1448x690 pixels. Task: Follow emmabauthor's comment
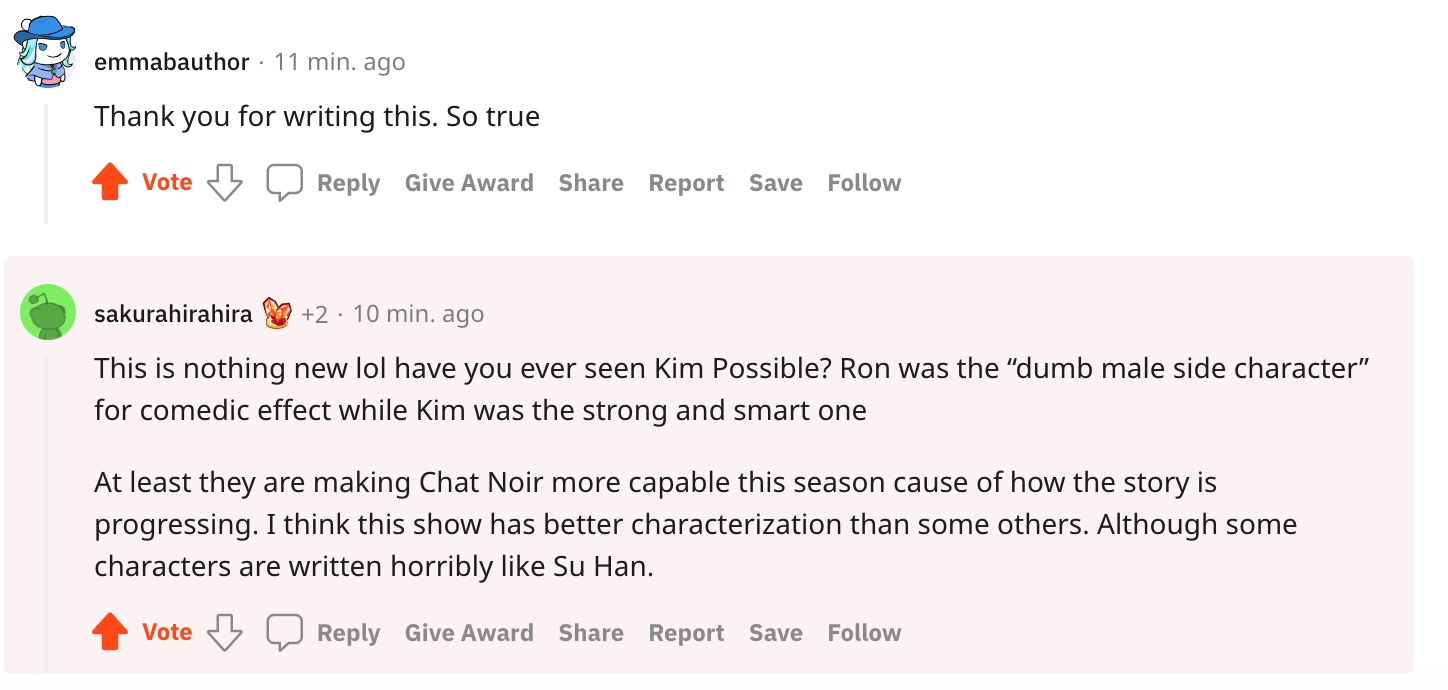point(864,183)
